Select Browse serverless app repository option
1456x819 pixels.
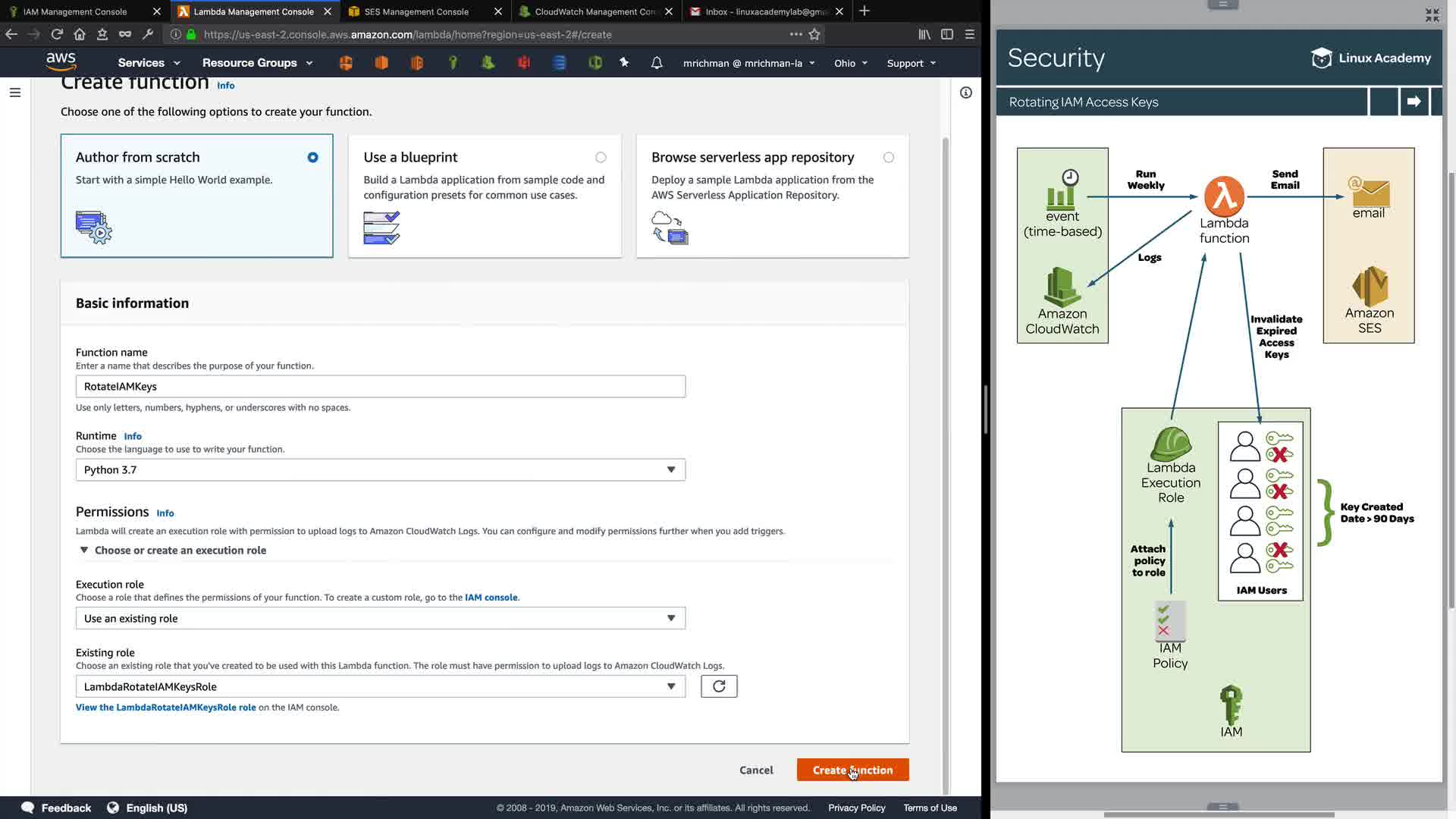coord(888,158)
